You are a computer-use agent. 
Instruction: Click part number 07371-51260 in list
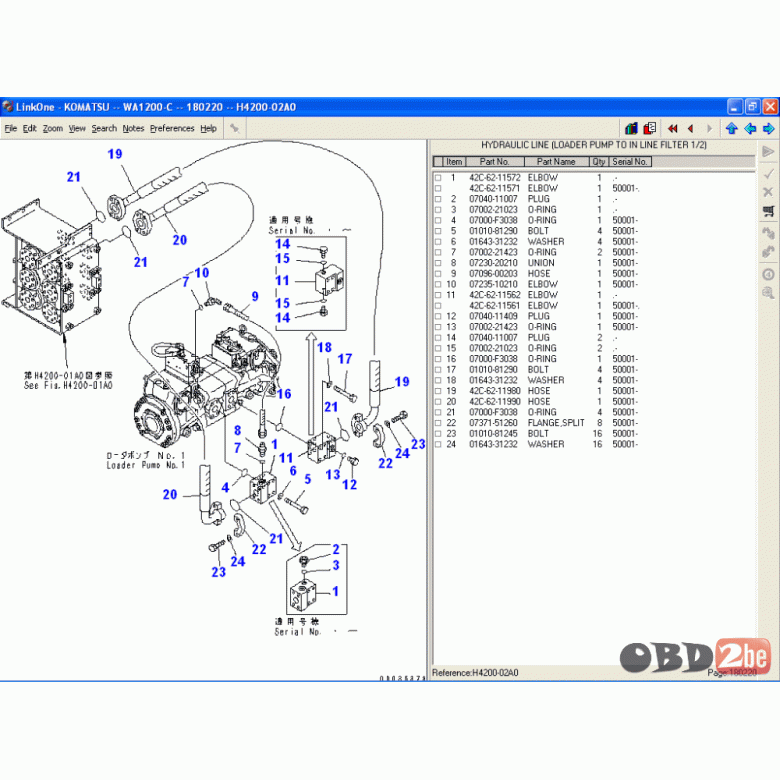click(493, 423)
